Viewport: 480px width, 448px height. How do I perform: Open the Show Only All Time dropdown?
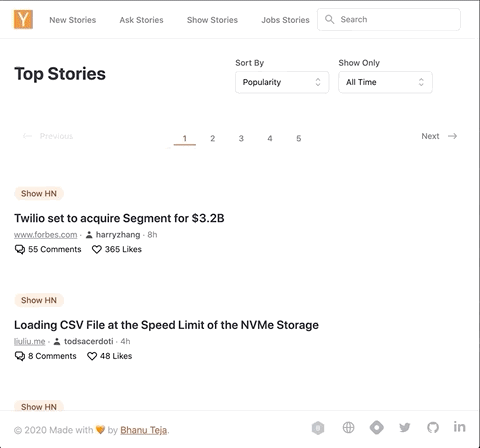coord(385,82)
